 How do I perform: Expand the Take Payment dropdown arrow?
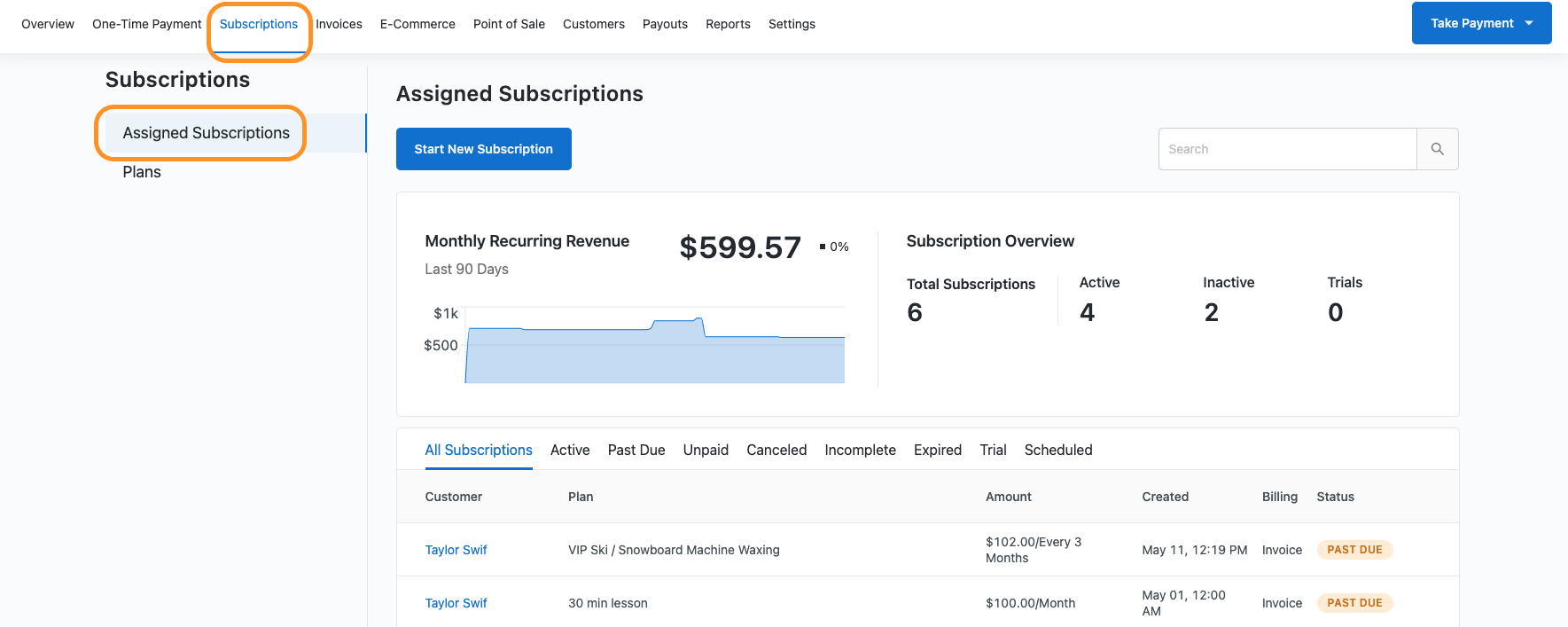tap(1529, 23)
